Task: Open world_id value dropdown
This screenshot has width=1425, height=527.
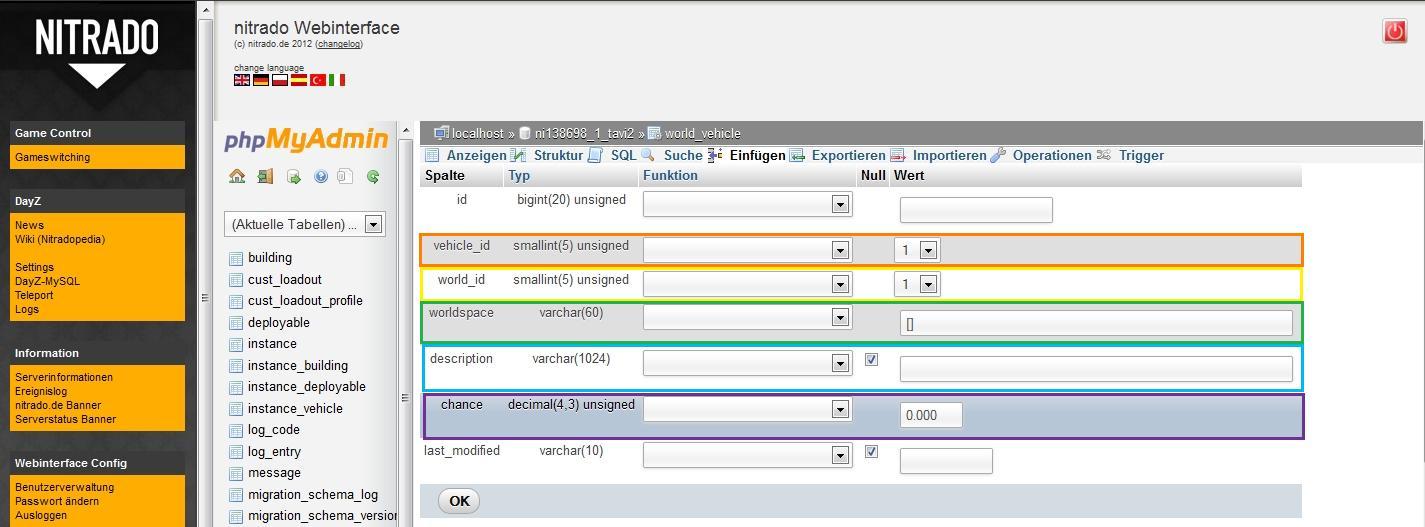Action: click(916, 284)
